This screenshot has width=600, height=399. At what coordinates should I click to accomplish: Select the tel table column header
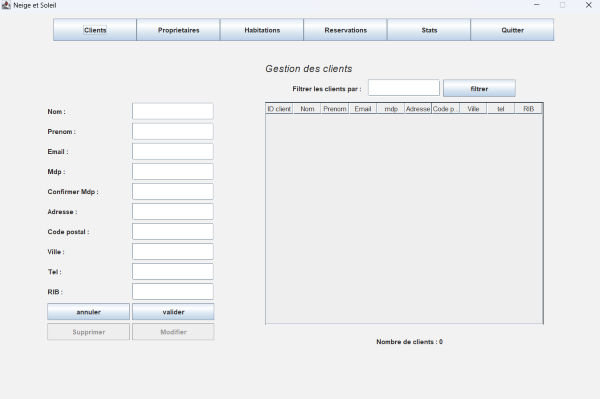coord(501,109)
